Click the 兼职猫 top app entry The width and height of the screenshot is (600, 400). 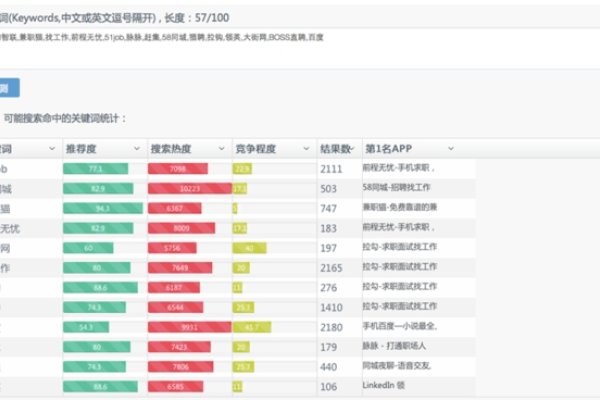click(x=400, y=207)
